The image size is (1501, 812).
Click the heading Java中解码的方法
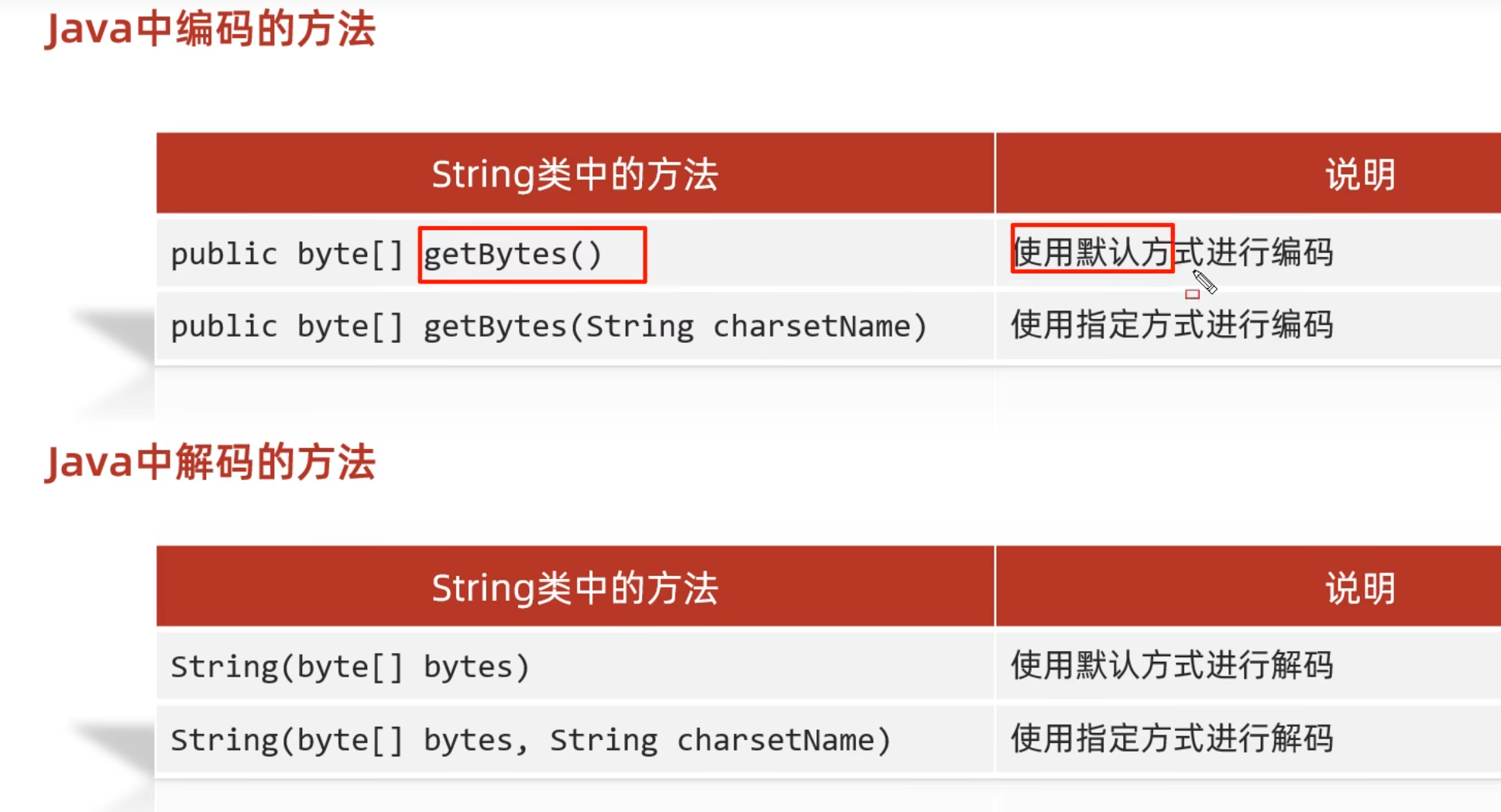(x=211, y=463)
